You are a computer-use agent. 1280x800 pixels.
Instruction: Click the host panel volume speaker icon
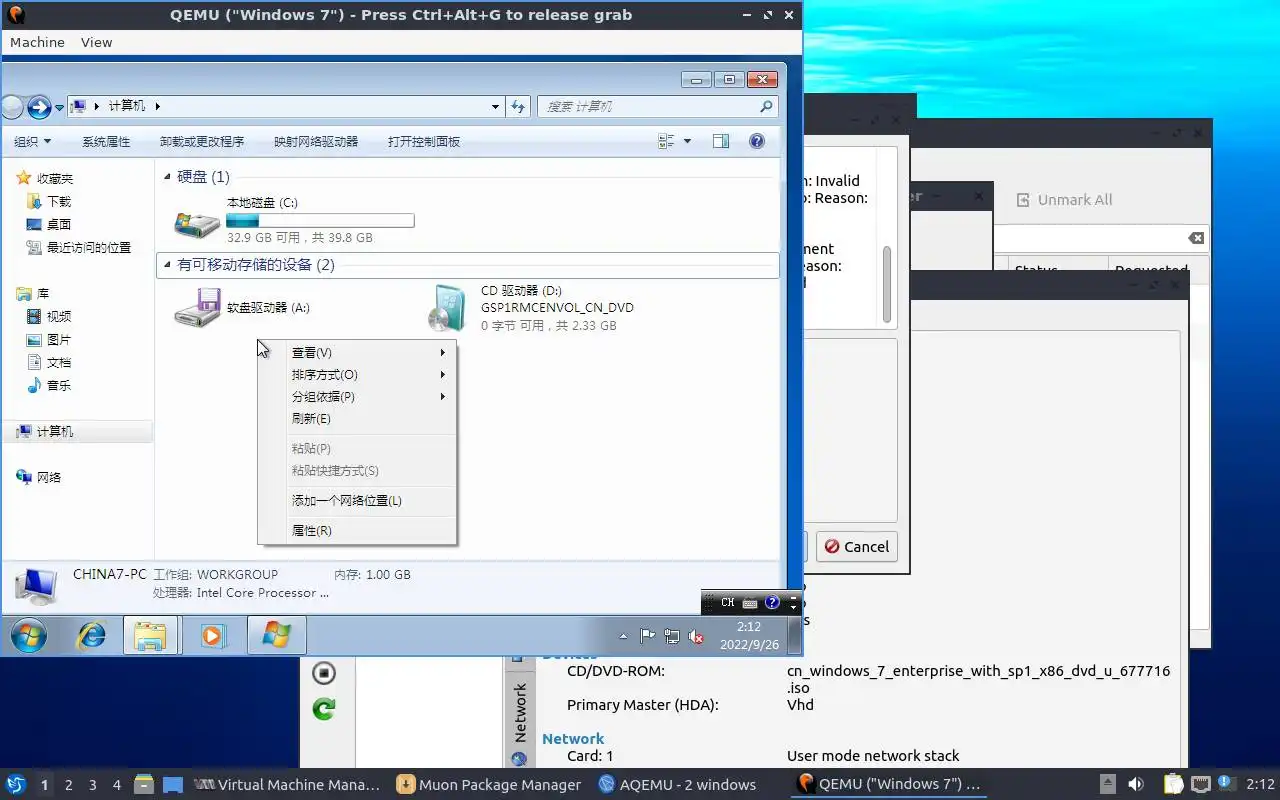pos(1136,785)
